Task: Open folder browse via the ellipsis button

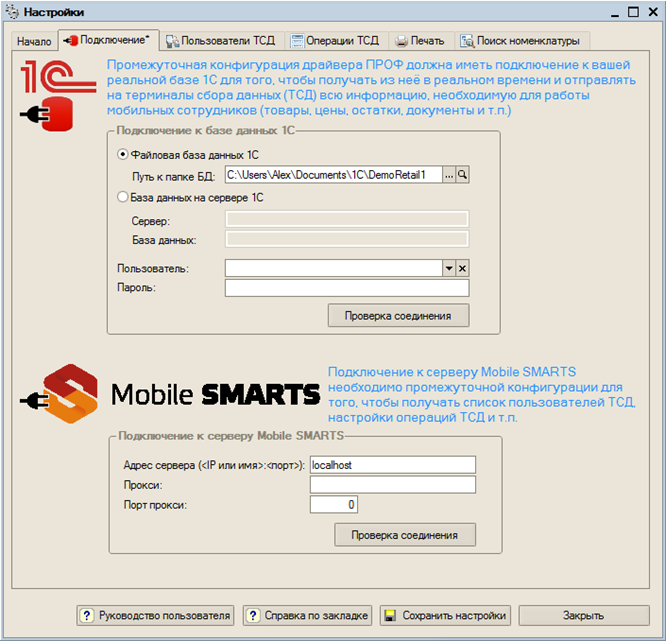Action: [x=449, y=175]
